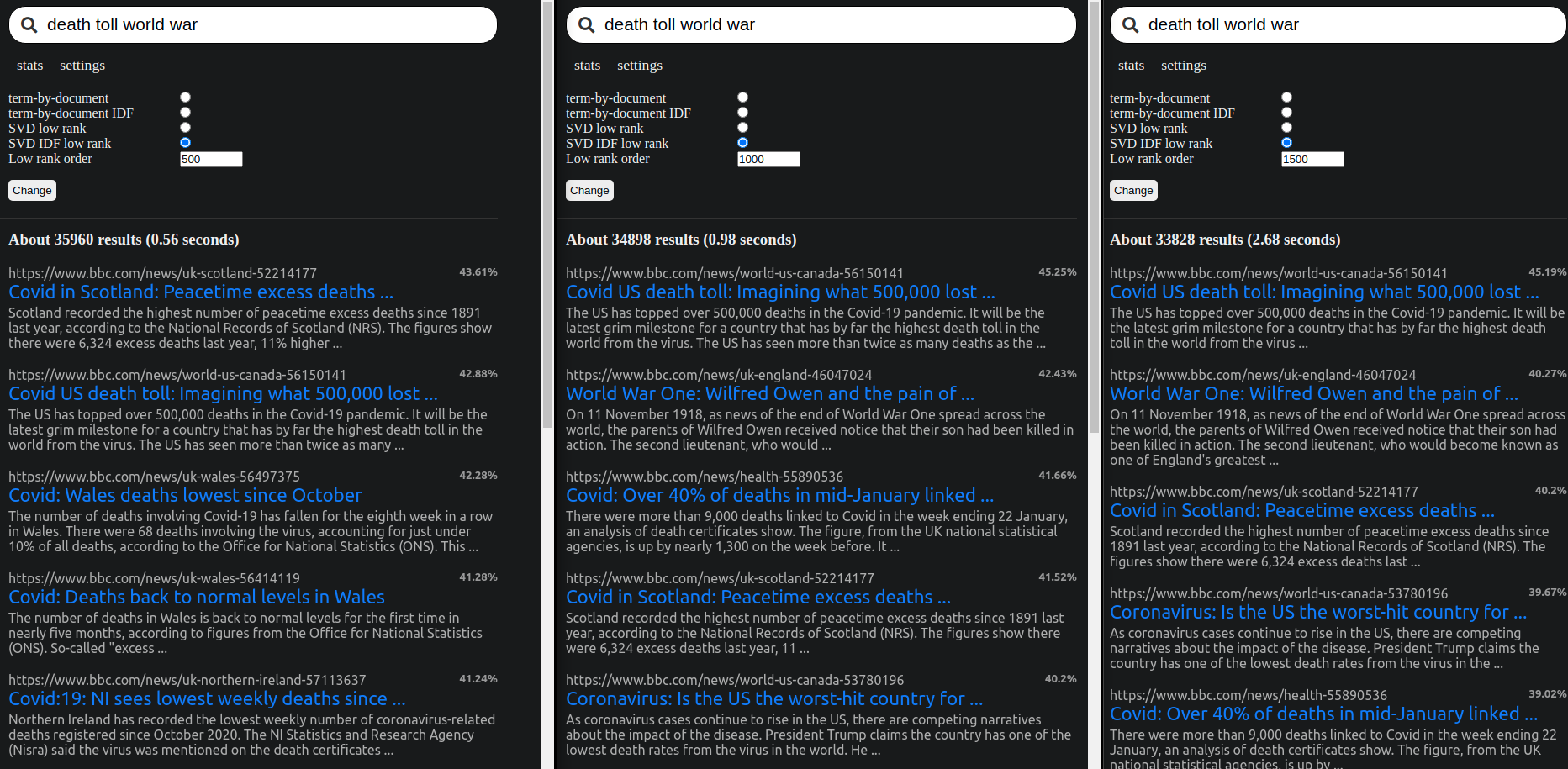Open the stats tab in left panel
The height and width of the screenshot is (769, 1568).
pyautogui.click(x=29, y=66)
